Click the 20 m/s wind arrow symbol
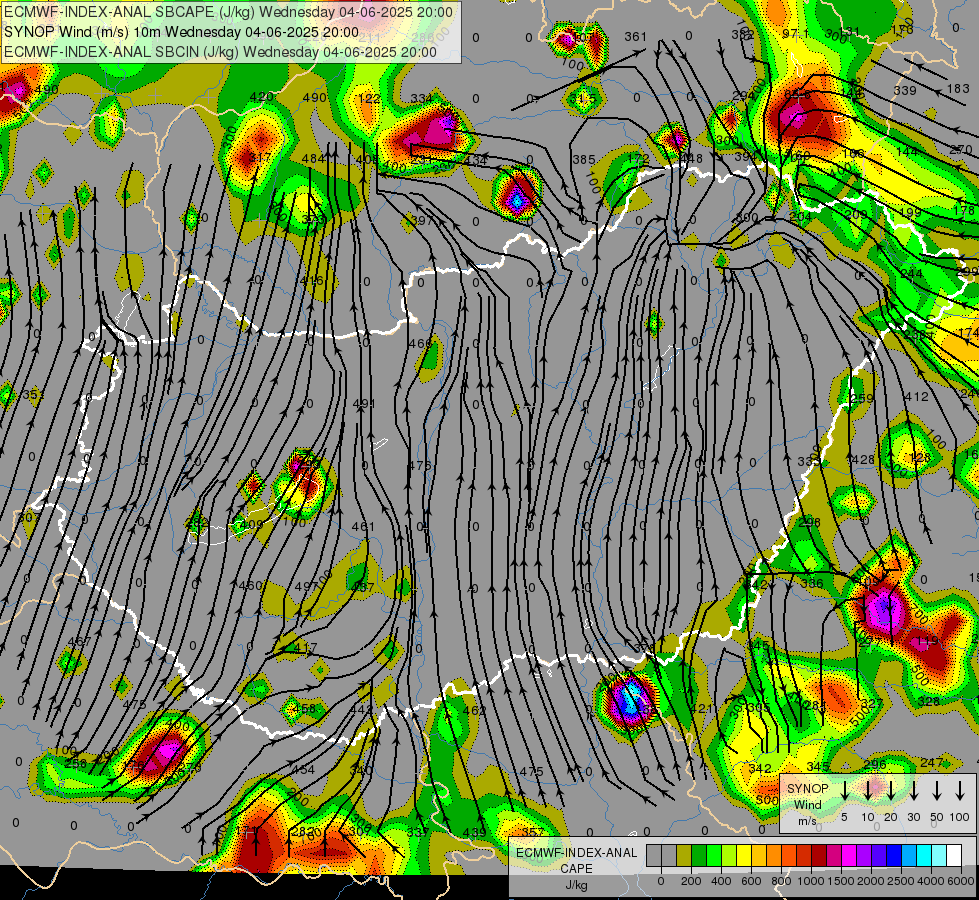 point(890,791)
